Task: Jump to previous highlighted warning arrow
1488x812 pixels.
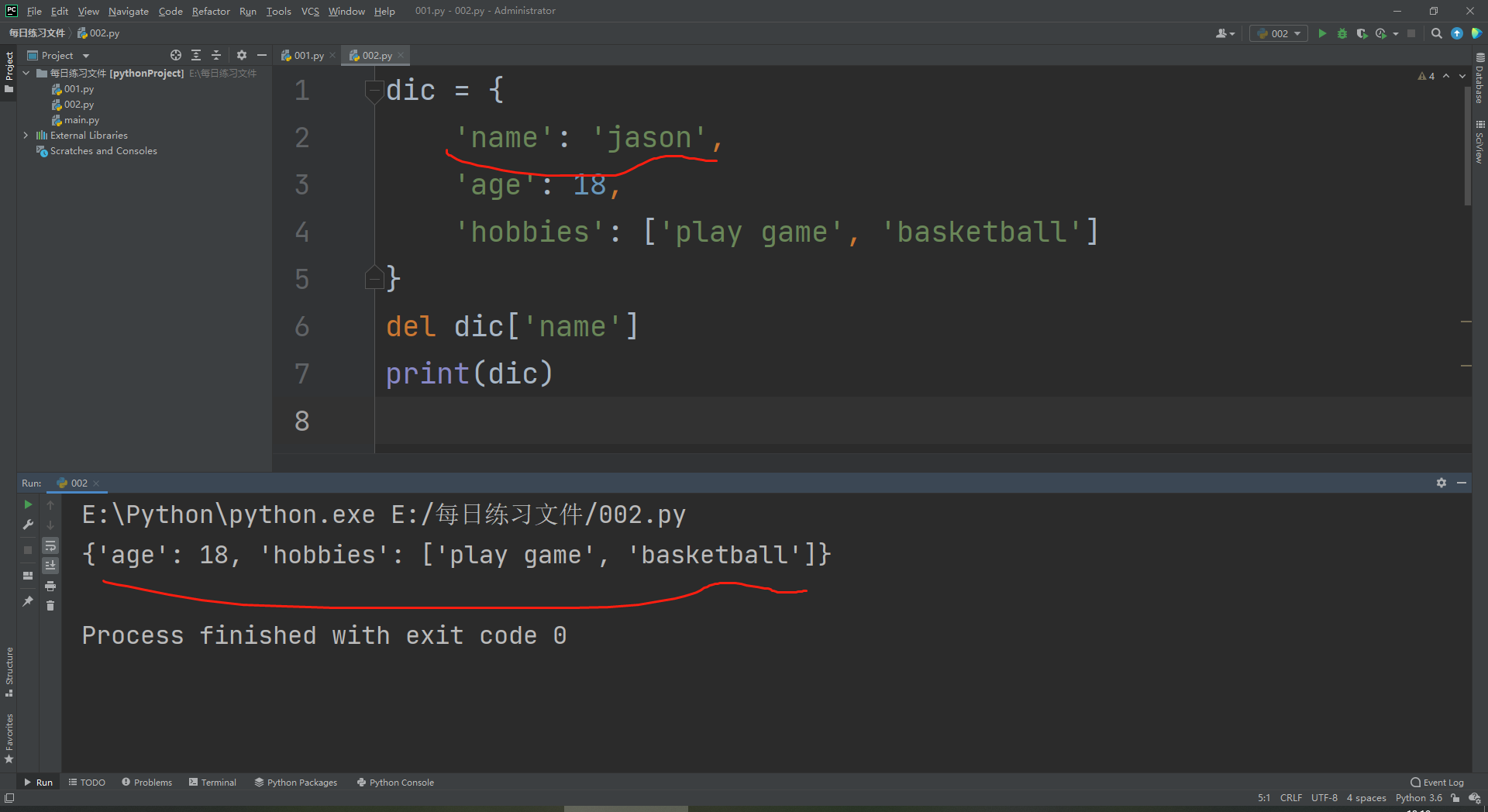Action: click(x=1446, y=76)
